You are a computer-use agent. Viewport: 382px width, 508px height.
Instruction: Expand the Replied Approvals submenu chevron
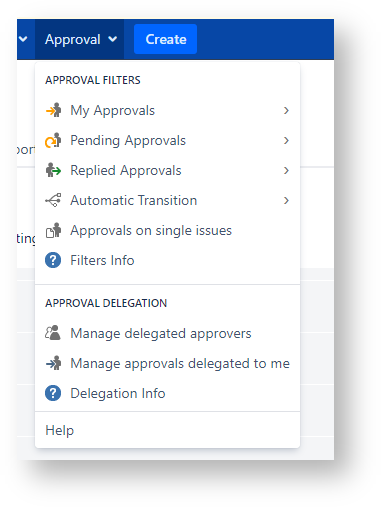pos(286,170)
